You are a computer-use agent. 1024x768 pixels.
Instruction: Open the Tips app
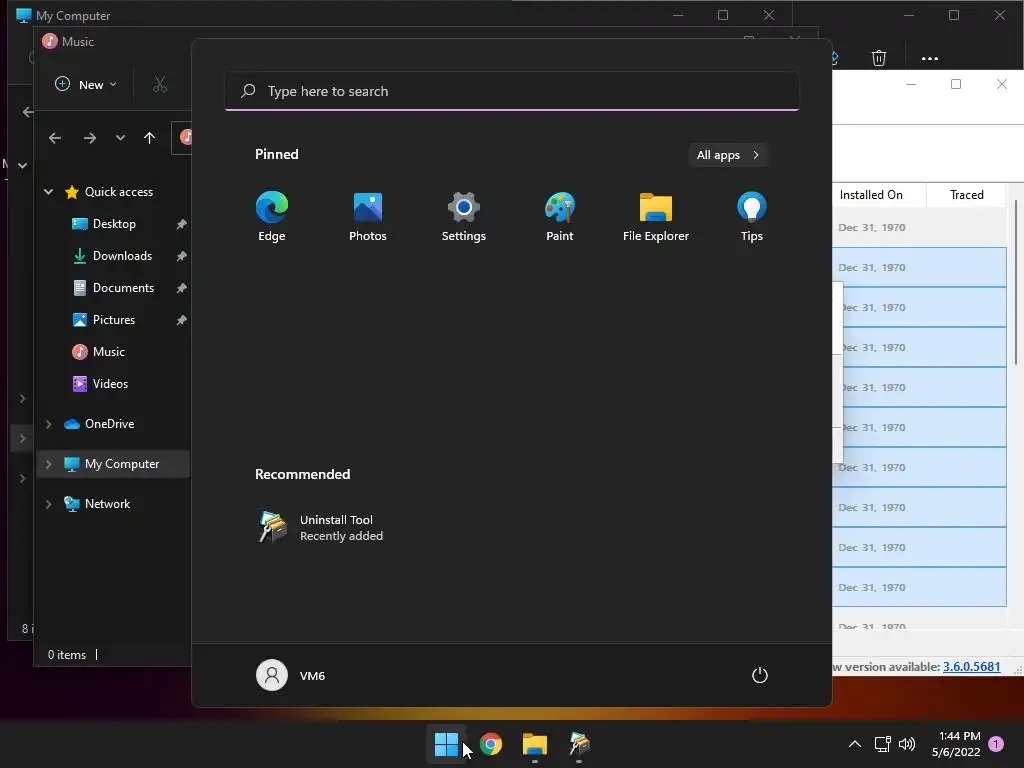coord(752,216)
